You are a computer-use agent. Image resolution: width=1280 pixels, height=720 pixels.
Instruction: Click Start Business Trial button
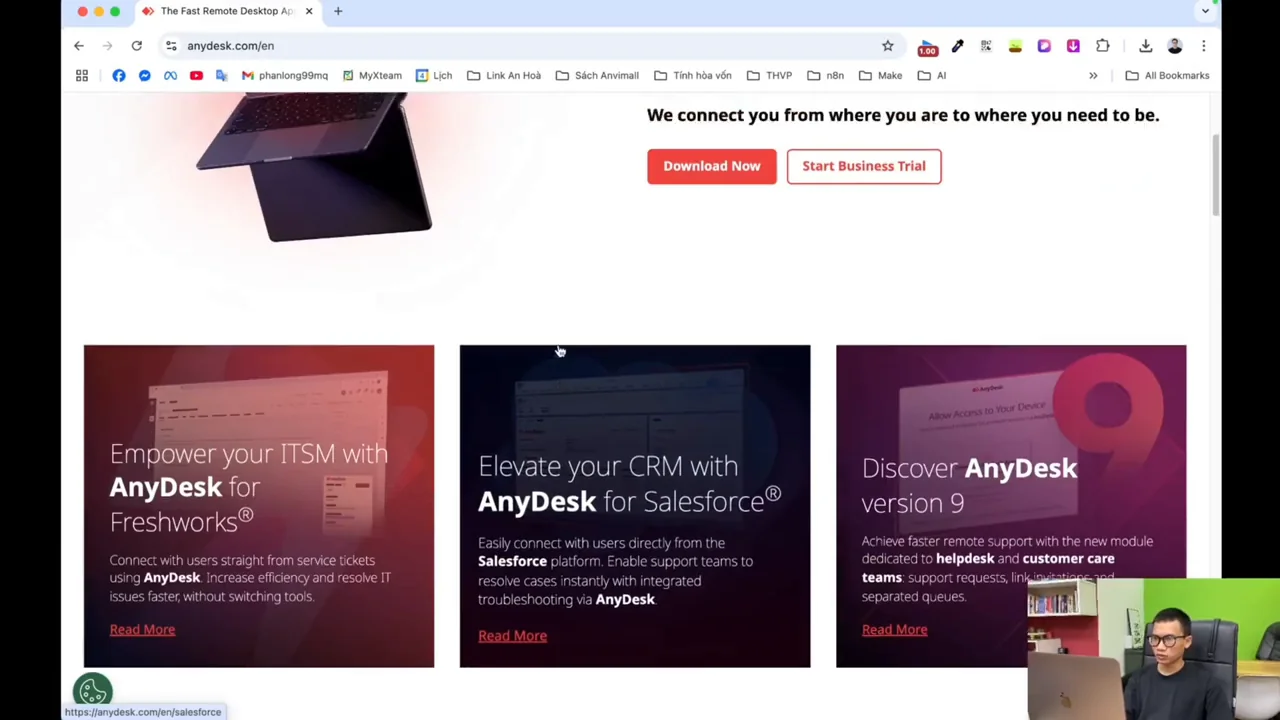click(864, 166)
